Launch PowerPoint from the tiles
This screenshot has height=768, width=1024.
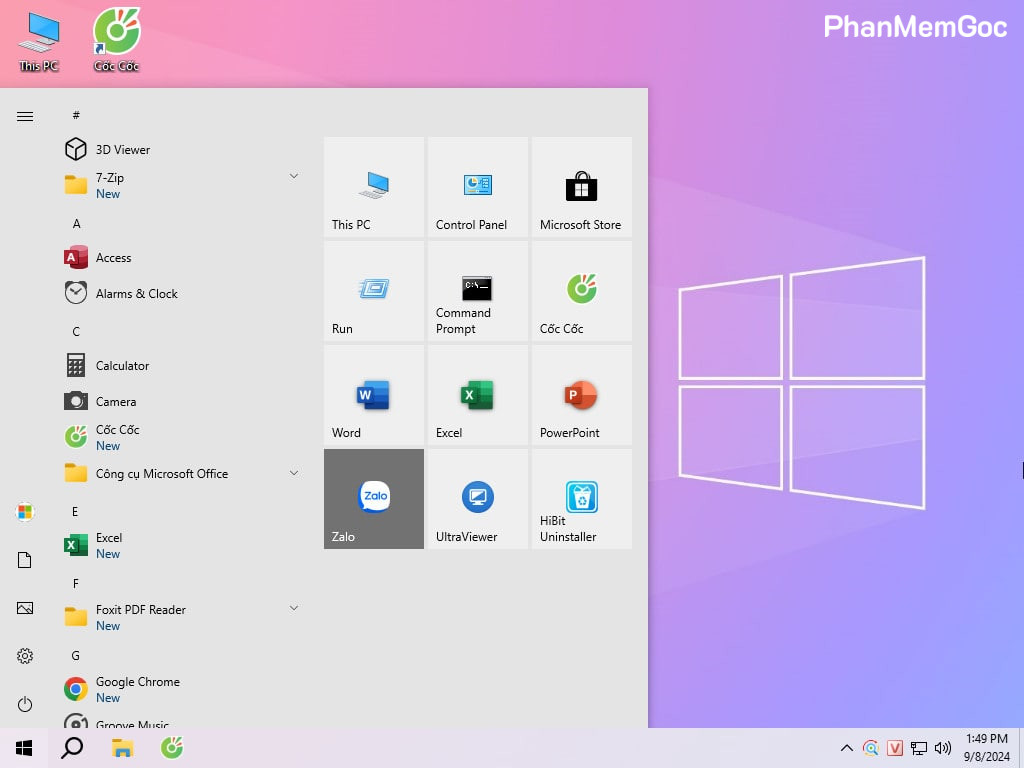point(581,394)
